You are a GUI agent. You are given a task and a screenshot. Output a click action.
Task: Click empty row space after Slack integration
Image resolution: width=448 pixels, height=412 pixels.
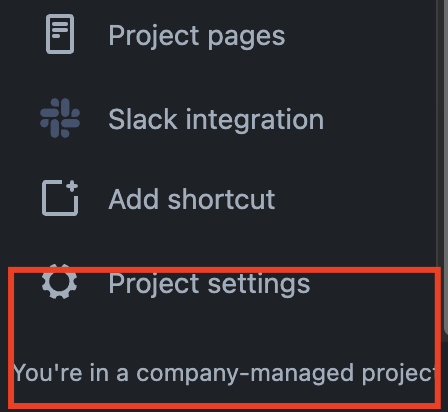379,119
